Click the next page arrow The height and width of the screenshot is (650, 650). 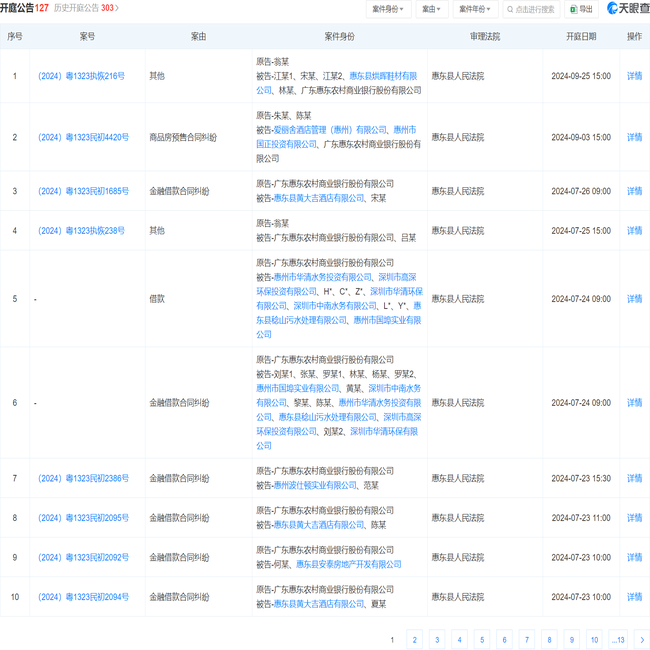642,640
